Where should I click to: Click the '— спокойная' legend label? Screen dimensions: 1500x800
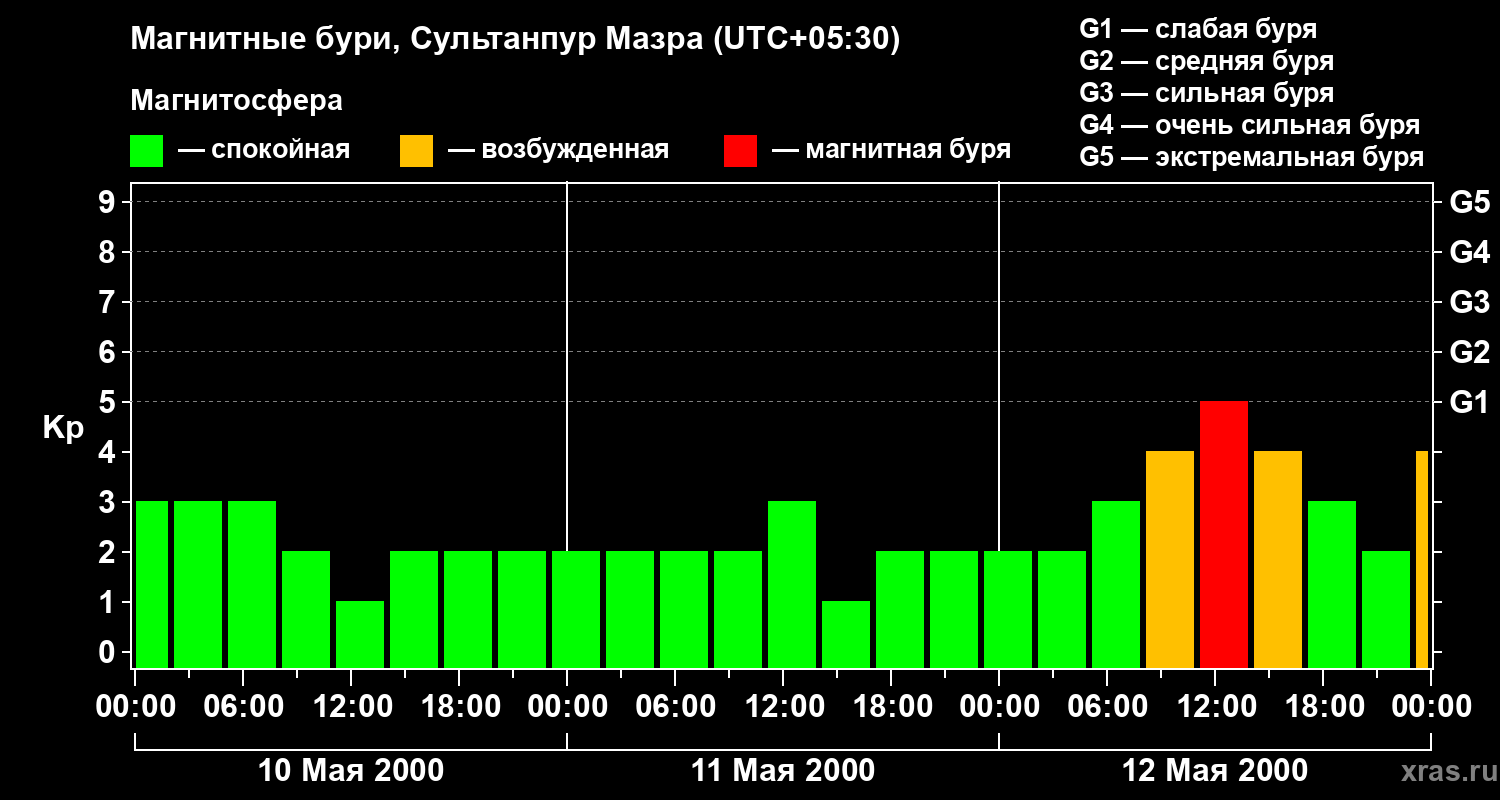click(x=264, y=151)
